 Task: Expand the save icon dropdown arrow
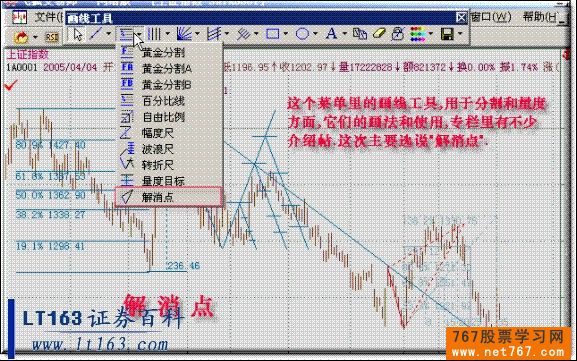point(460,34)
